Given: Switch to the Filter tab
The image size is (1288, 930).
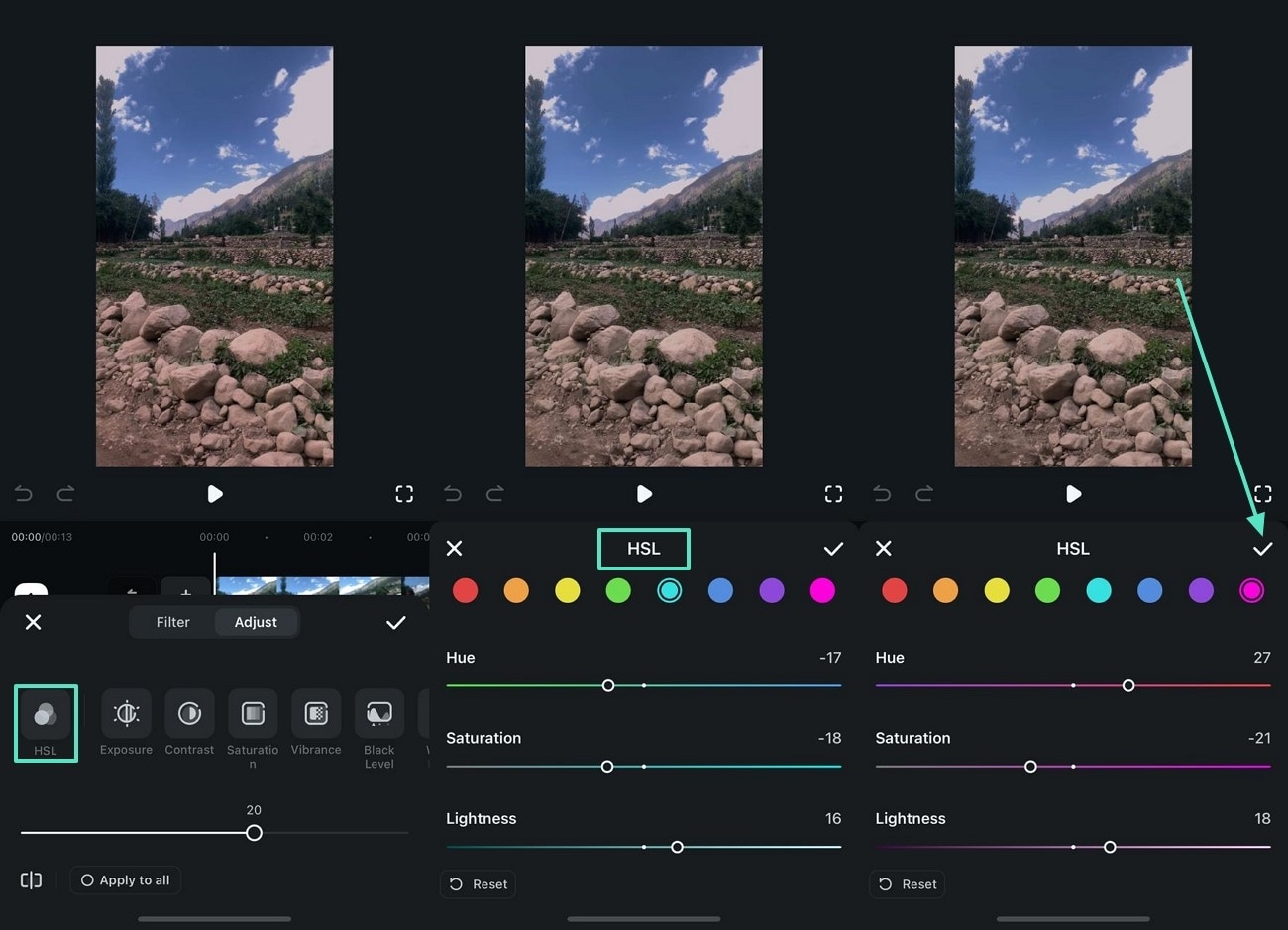Looking at the screenshot, I should click(x=172, y=622).
